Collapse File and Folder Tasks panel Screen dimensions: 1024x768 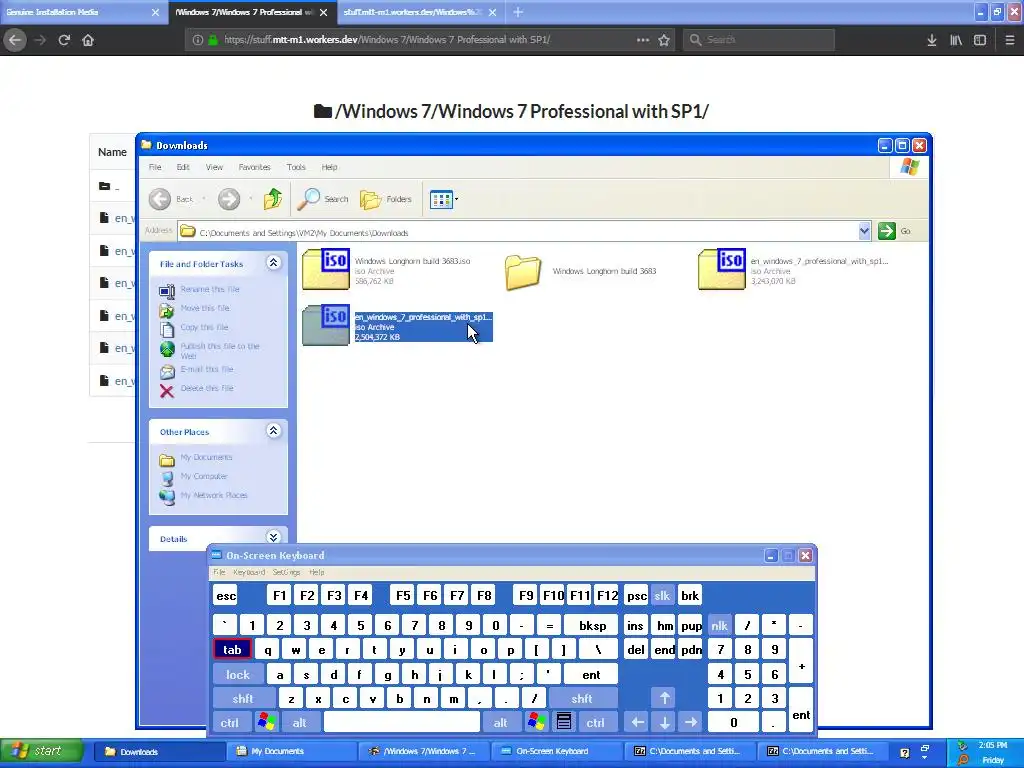coord(273,263)
